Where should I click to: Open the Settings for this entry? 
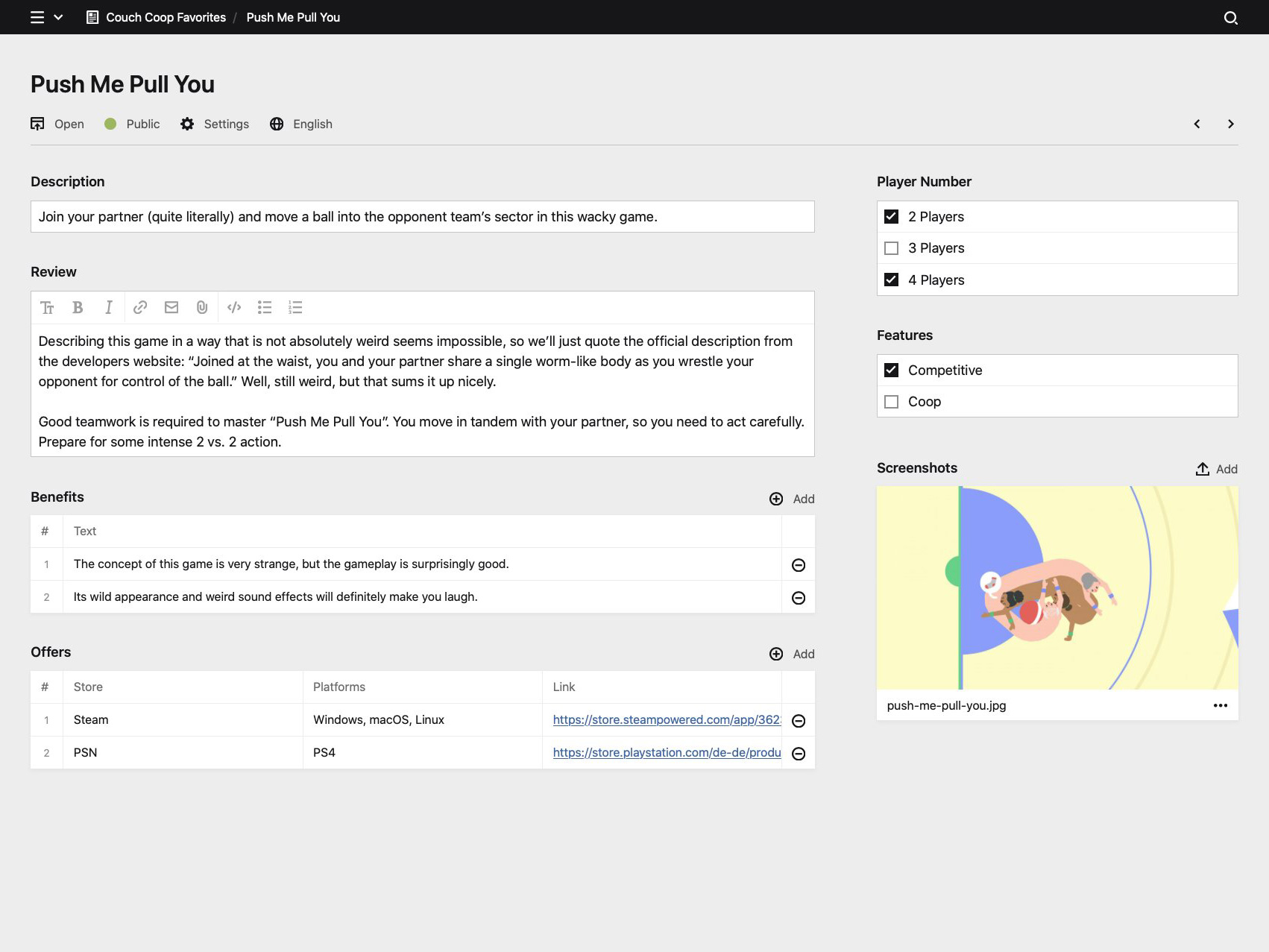point(215,124)
